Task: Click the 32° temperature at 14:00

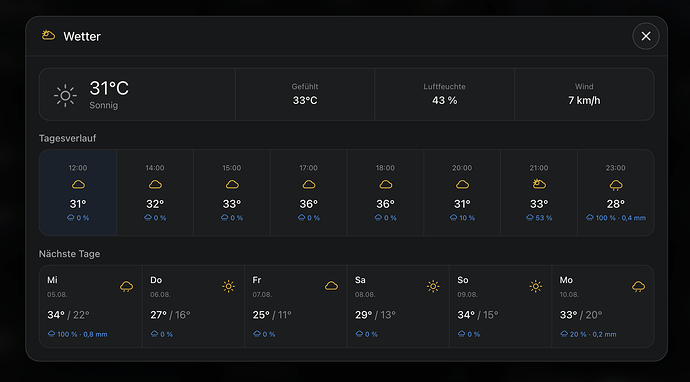Action: (155, 204)
